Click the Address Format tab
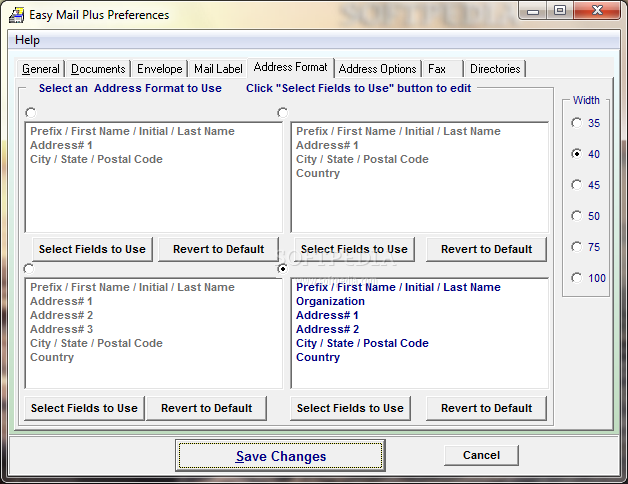Image resolution: width=628 pixels, height=484 pixels. 290,67
